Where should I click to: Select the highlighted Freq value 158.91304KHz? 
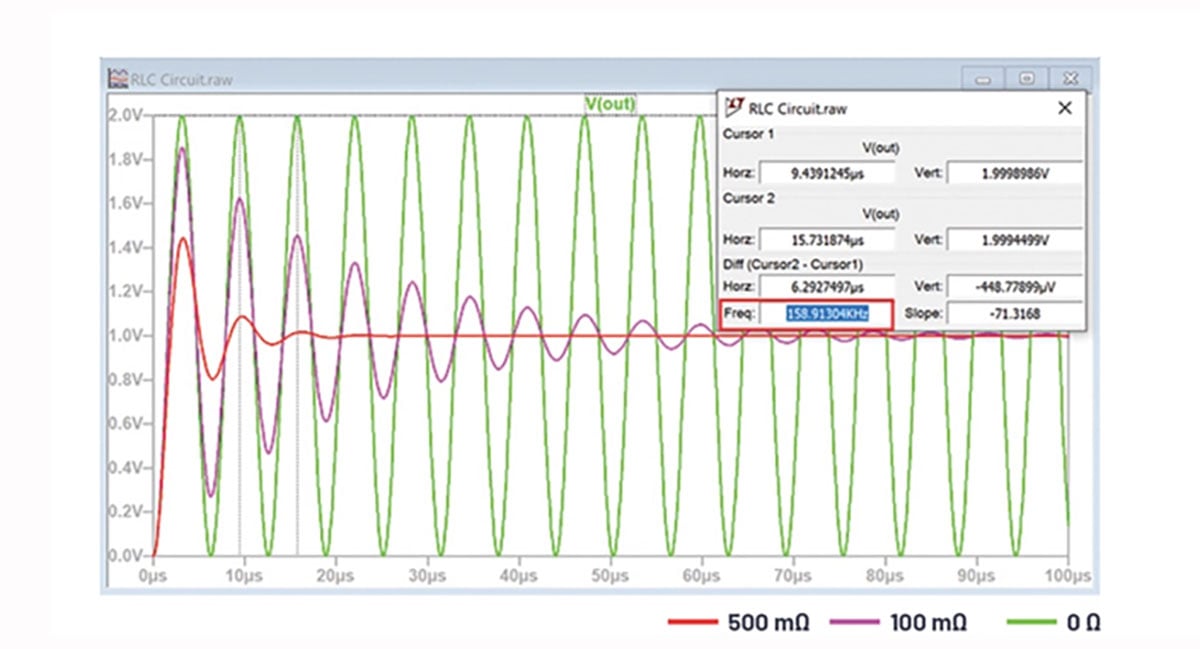pyautogui.click(x=828, y=311)
